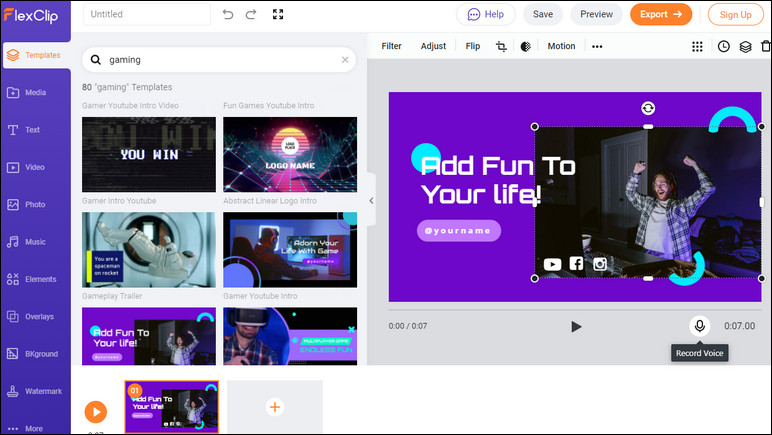Open the three-dots more toolbar options
The image size is (772, 435).
pos(597,46)
